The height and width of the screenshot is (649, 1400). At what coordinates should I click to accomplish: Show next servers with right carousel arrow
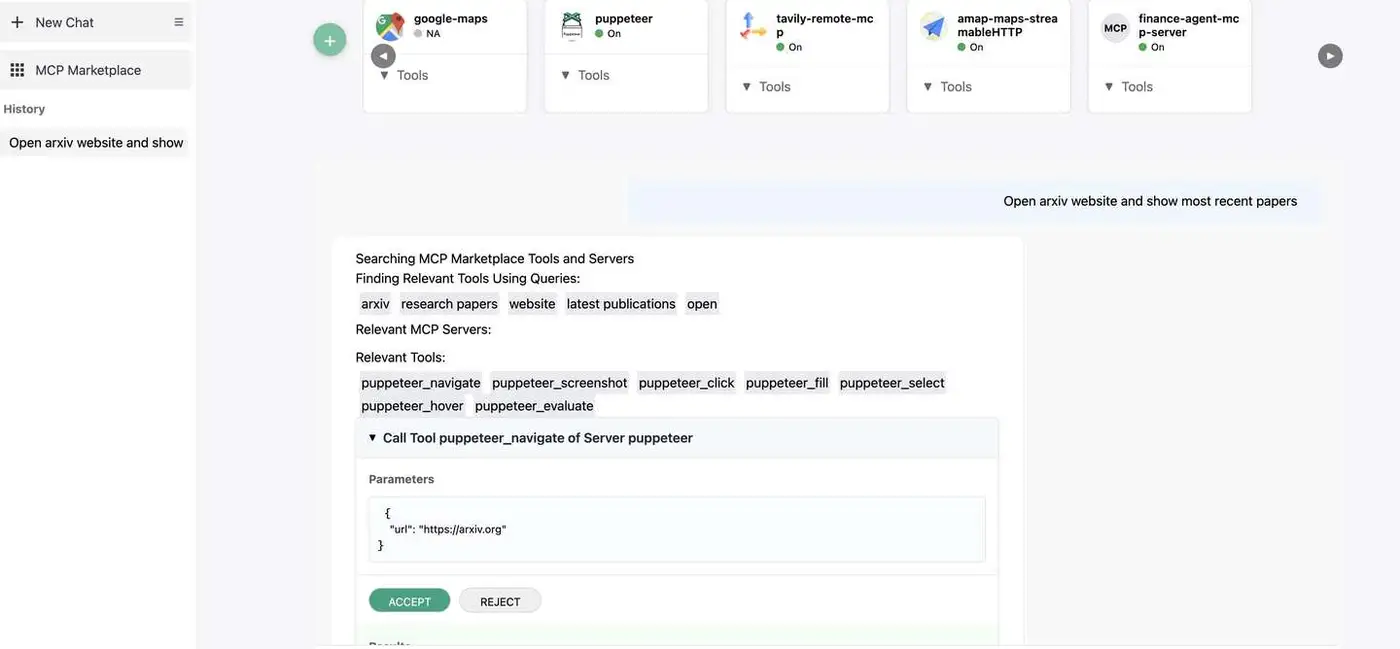coord(1330,56)
